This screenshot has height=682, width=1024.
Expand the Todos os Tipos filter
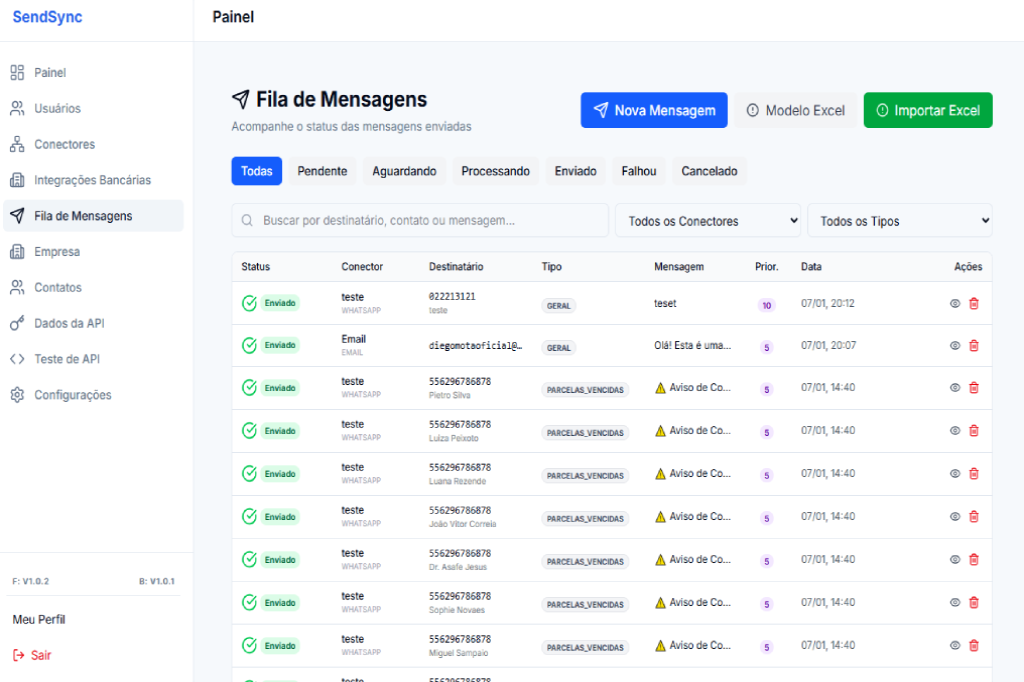pos(899,220)
